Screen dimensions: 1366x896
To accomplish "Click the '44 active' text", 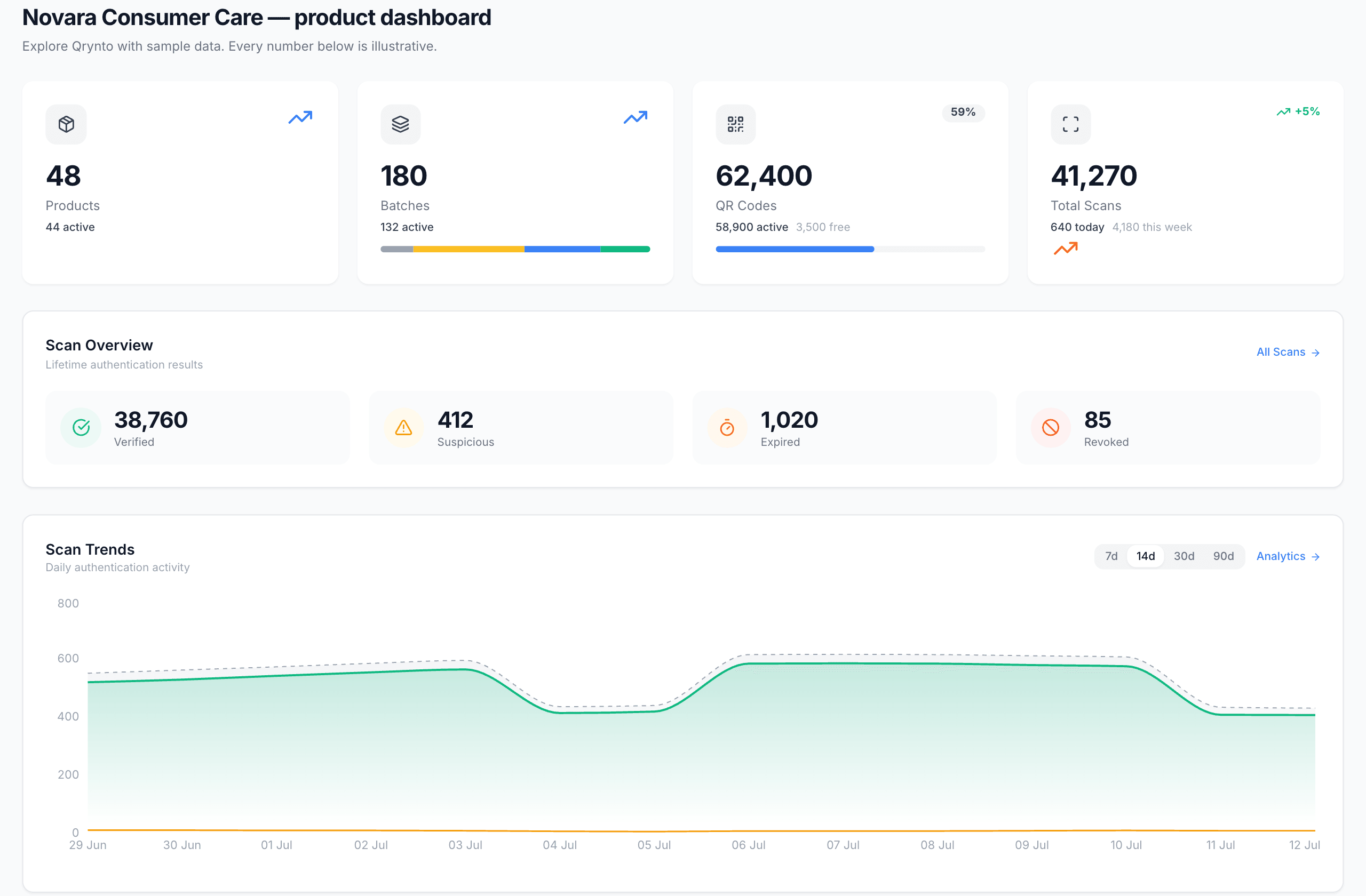I will pyautogui.click(x=70, y=227).
